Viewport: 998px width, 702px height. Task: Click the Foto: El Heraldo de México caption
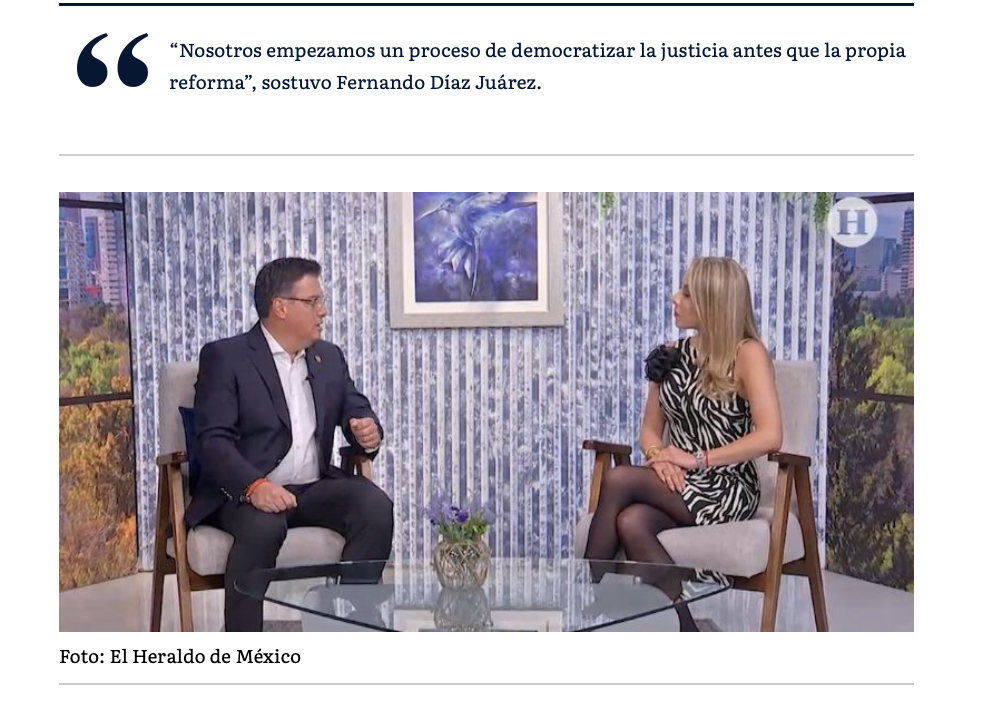(180, 656)
